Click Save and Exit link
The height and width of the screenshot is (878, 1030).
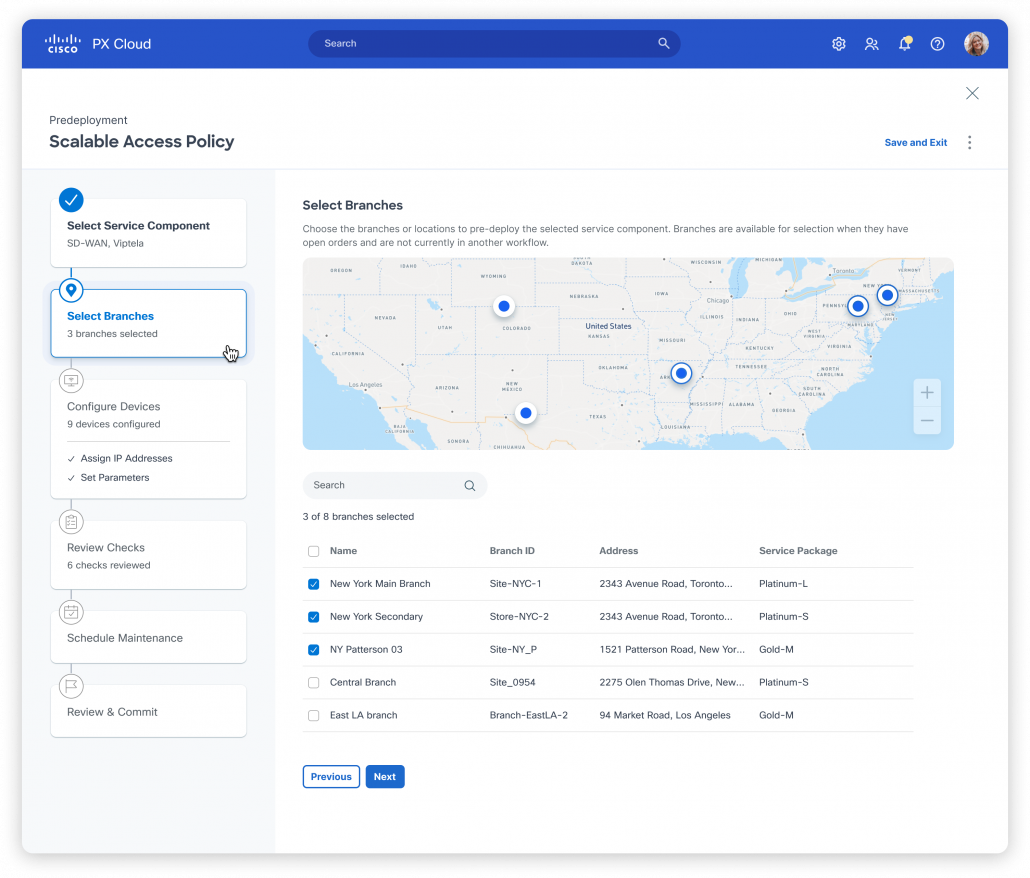(915, 143)
